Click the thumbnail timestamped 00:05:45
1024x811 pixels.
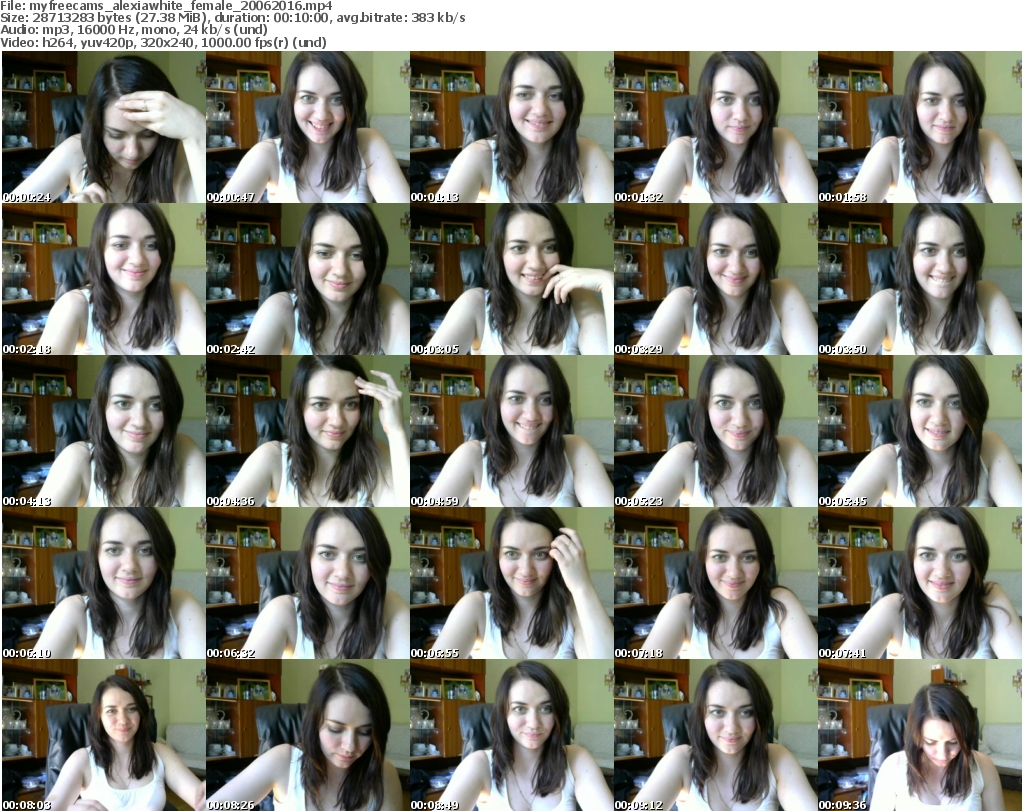[920, 432]
